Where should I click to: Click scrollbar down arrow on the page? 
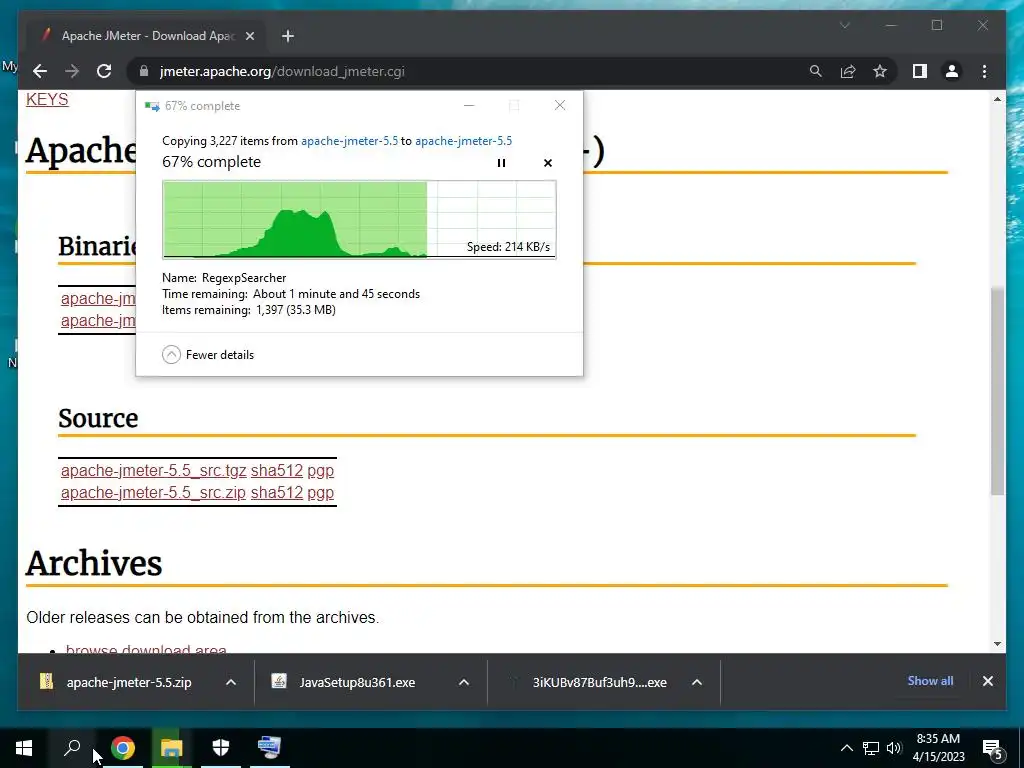[997, 643]
